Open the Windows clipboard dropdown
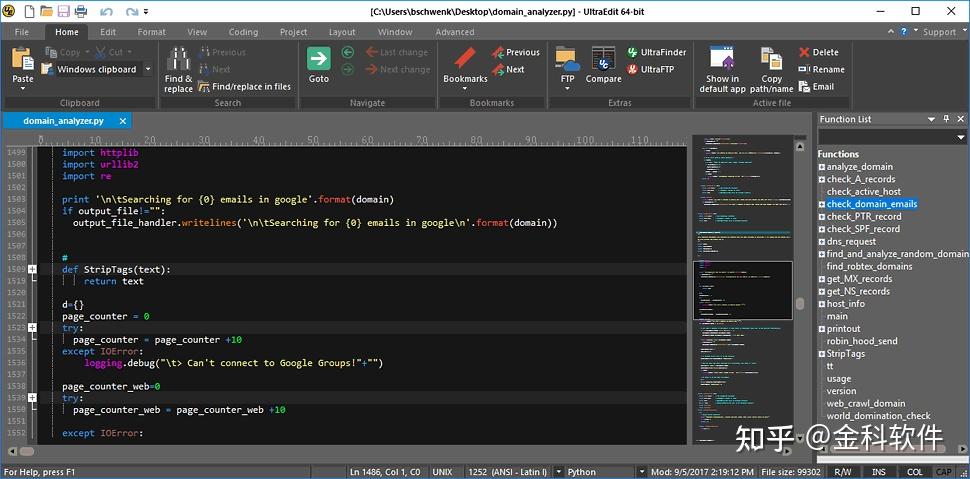This screenshot has height=479, width=970. click(x=148, y=70)
